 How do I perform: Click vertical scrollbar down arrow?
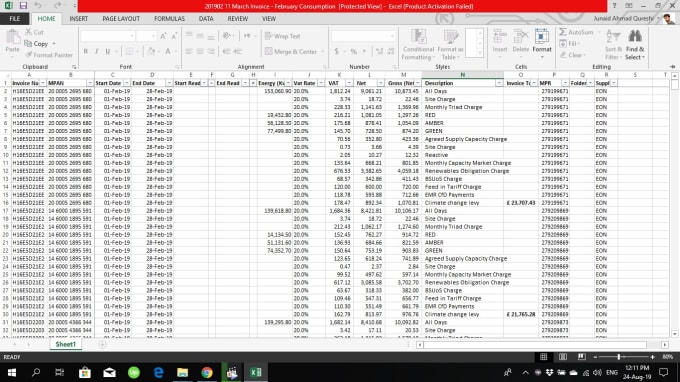(674, 334)
